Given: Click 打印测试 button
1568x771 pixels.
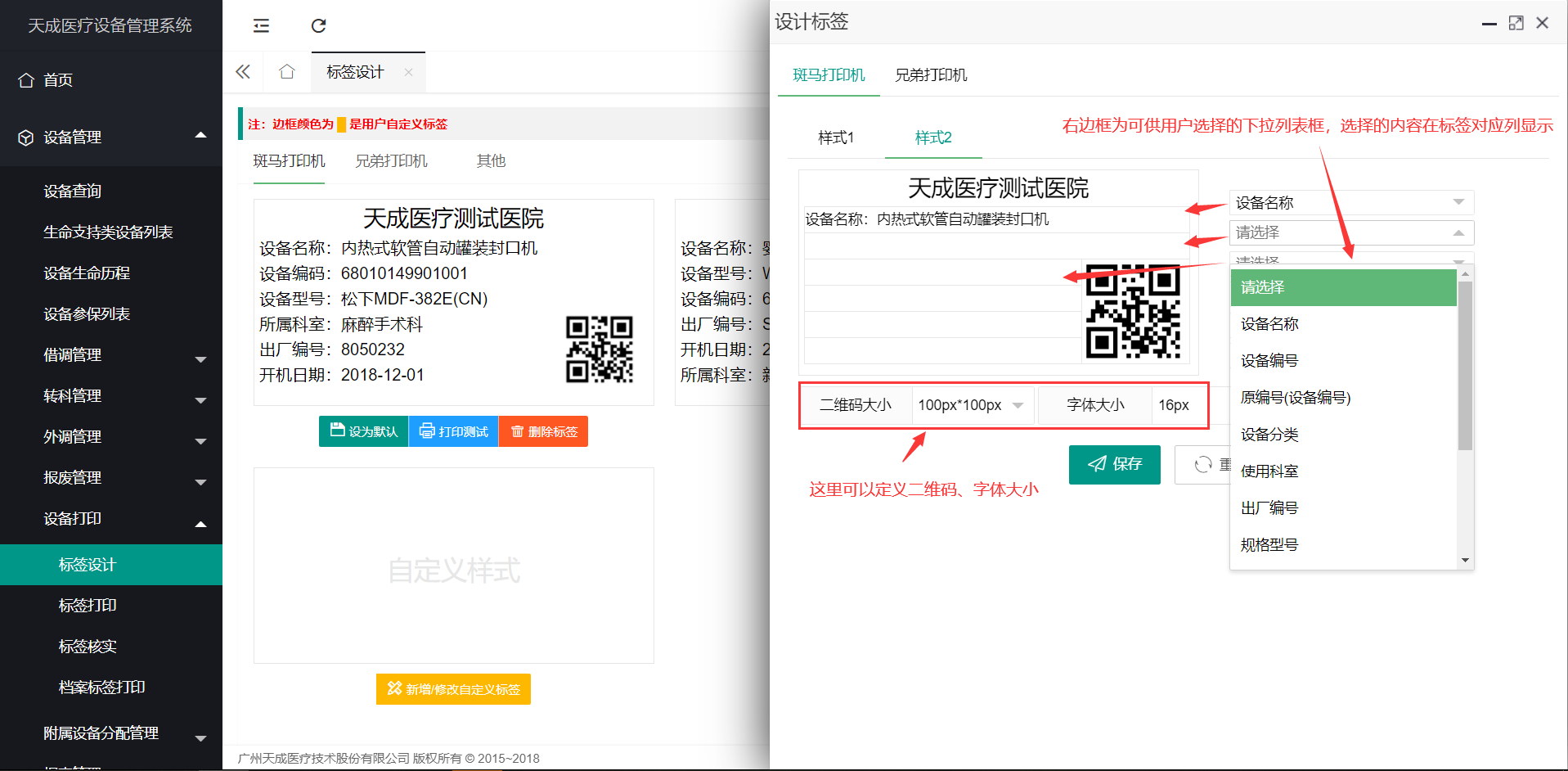Looking at the screenshot, I should [453, 431].
